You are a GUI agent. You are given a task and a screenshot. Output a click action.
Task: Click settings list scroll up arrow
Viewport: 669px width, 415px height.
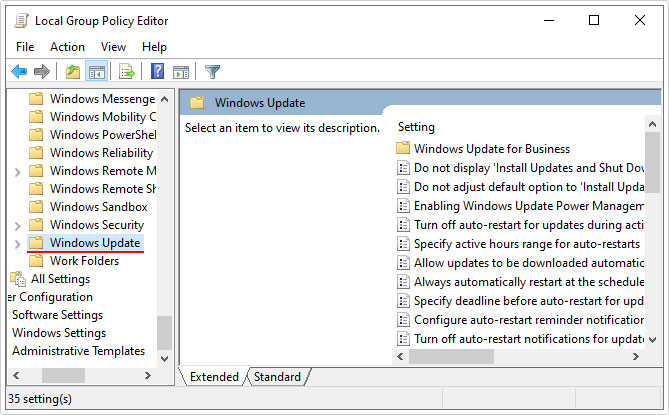coord(652,124)
